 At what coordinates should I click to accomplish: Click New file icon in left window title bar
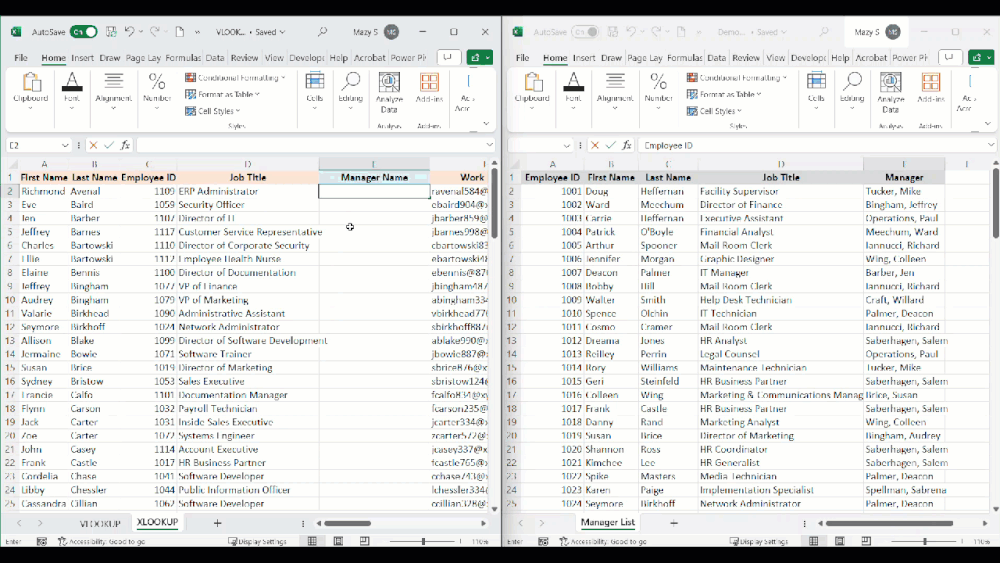click(180, 32)
